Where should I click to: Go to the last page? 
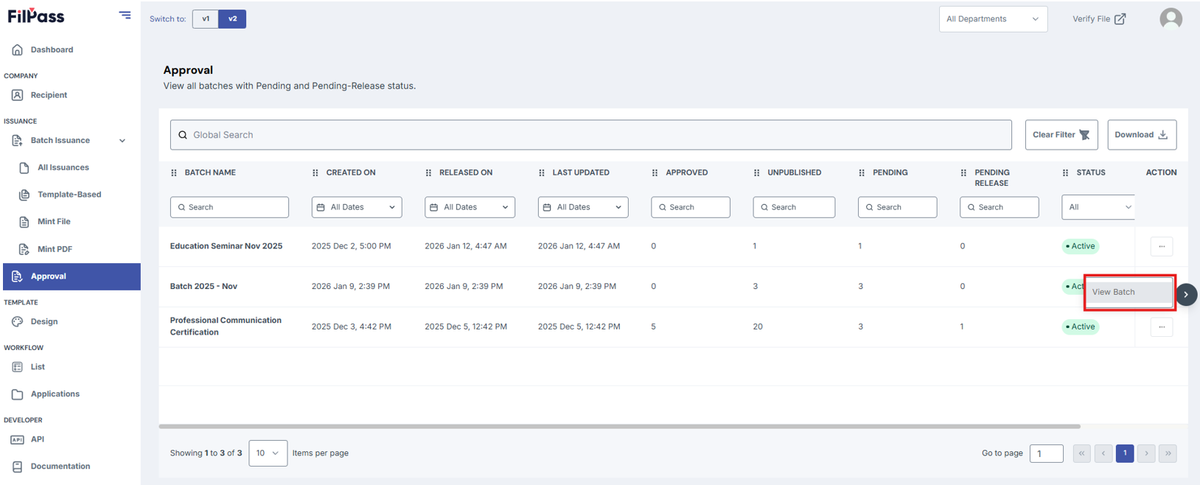[1169, 454]
